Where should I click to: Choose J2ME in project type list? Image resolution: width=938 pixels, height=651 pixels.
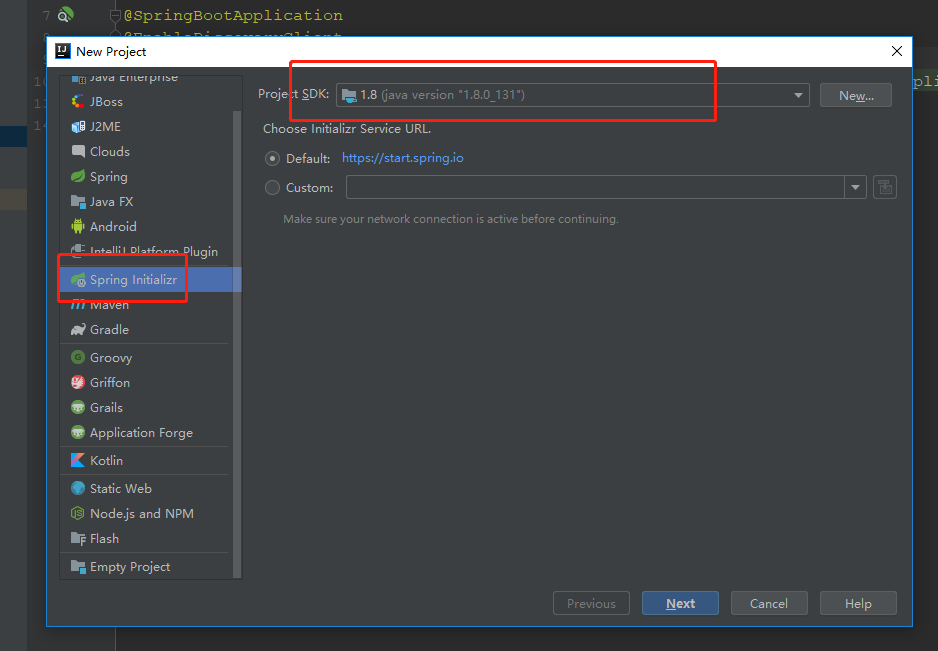tap(150, 127)
